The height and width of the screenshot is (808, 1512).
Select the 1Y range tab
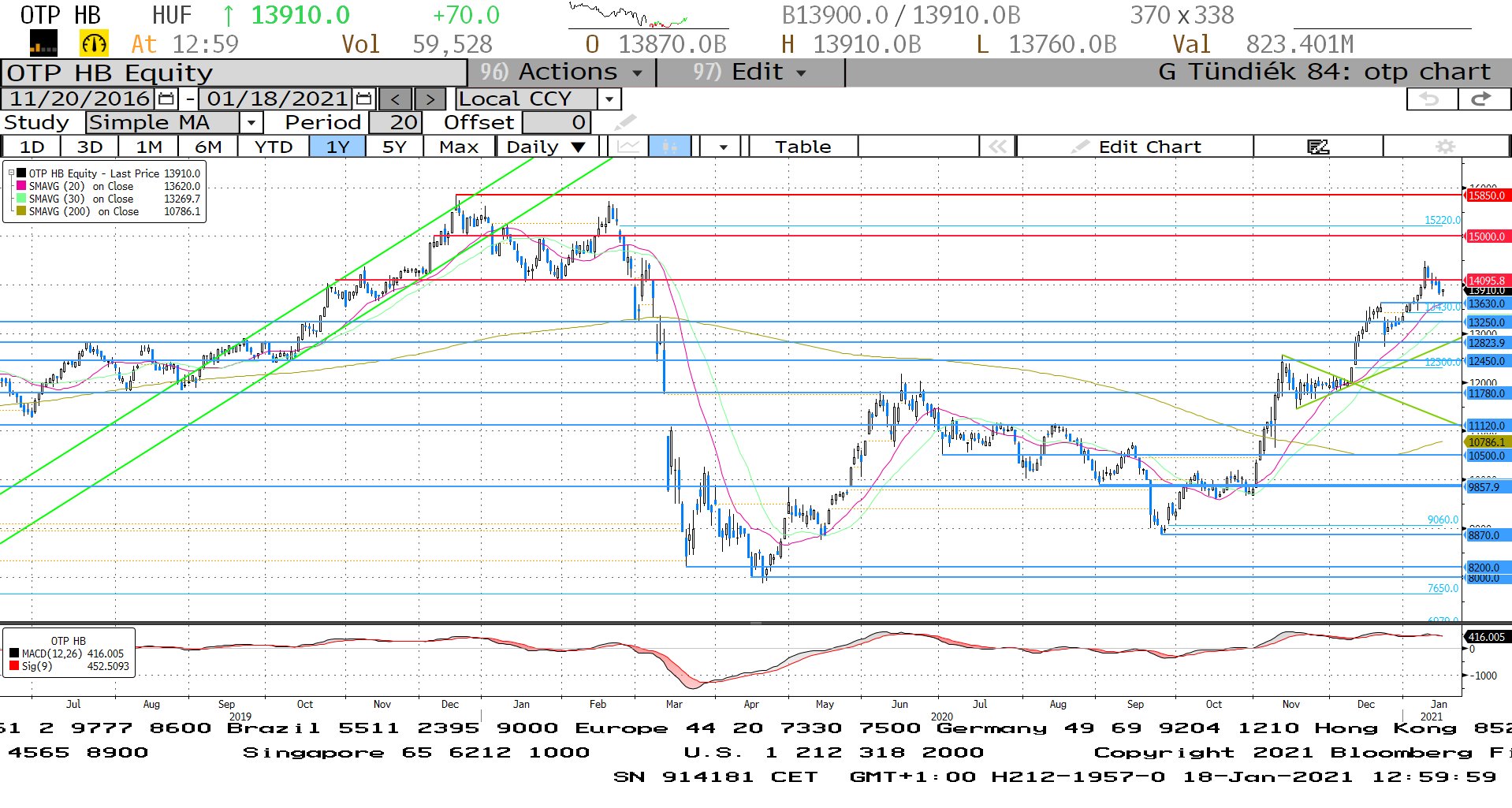337,147
